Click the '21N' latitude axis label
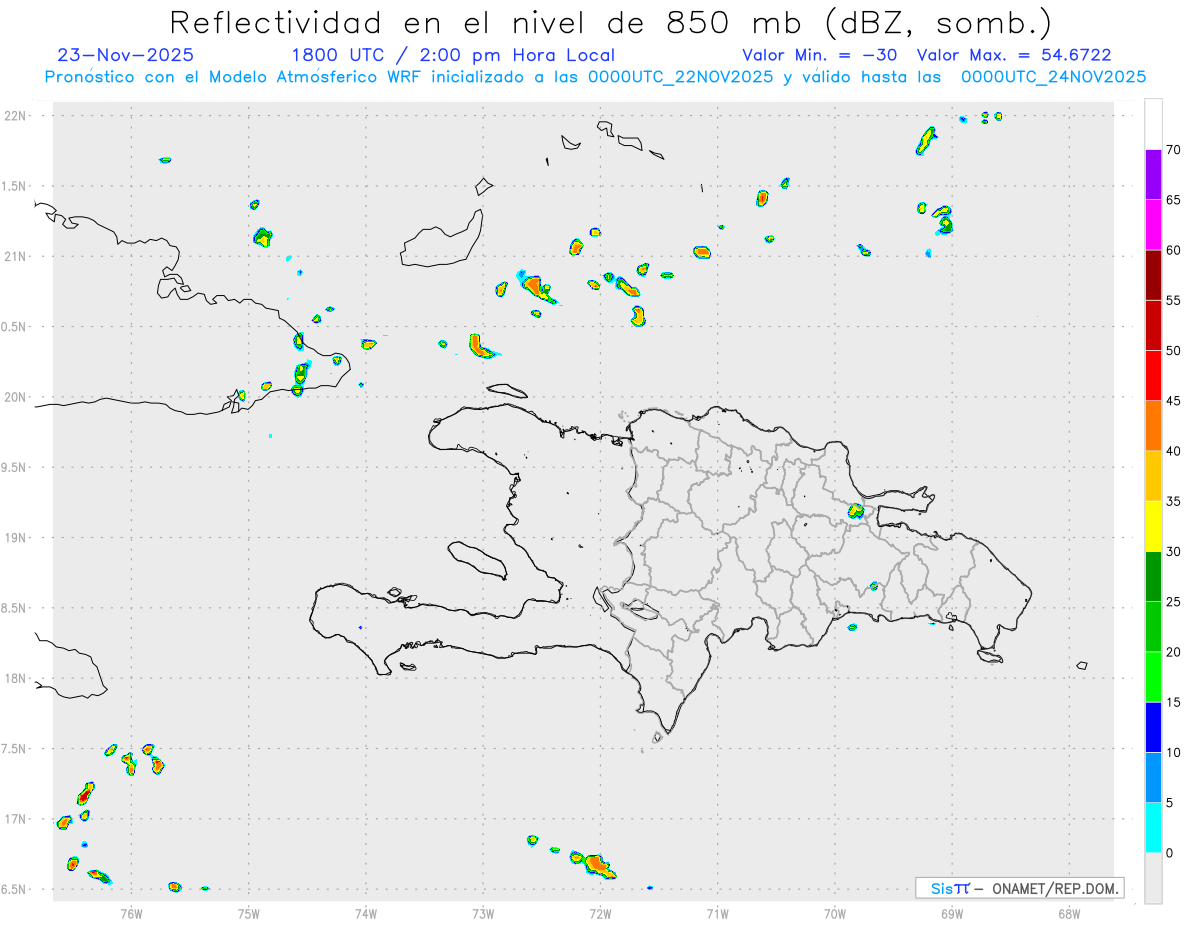The height and width of the screenshot is (927, 1200). (17, 256)
